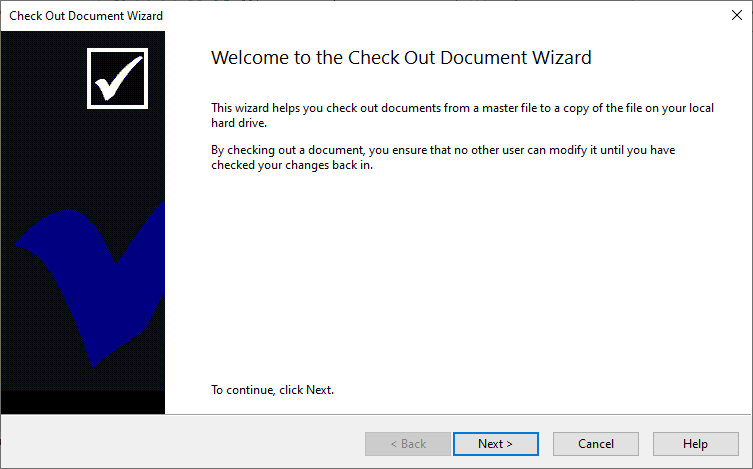This screenshot has width=753, height=469.
Task: Click the white checkmark wizard icon
Action: pos(118,78)
